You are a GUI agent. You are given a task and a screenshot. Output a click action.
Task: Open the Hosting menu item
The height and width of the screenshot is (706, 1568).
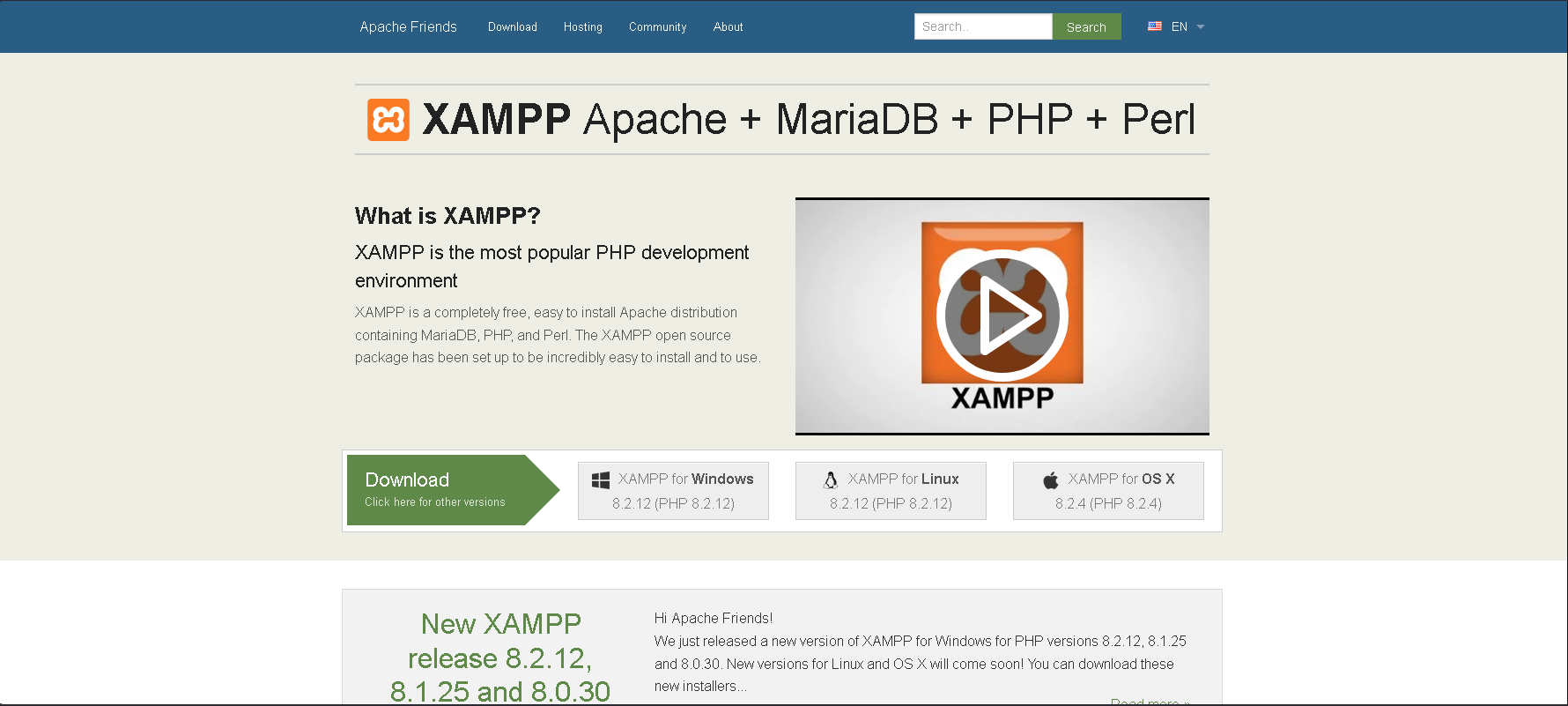tap(583, 27)
